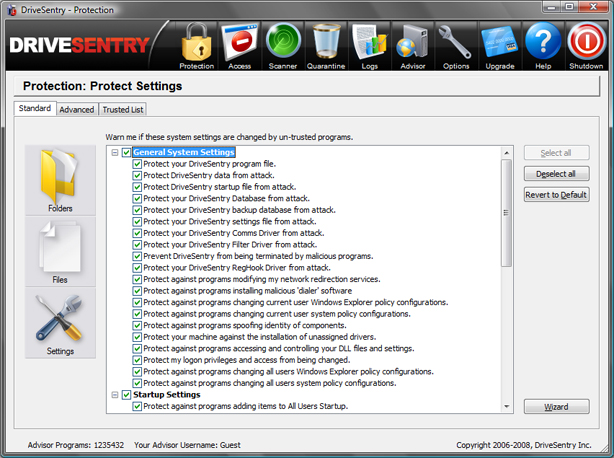Viewport: 614px width, 458px height.
Task: Select the Files sidebar icon
Action: [x=60, y=252]
